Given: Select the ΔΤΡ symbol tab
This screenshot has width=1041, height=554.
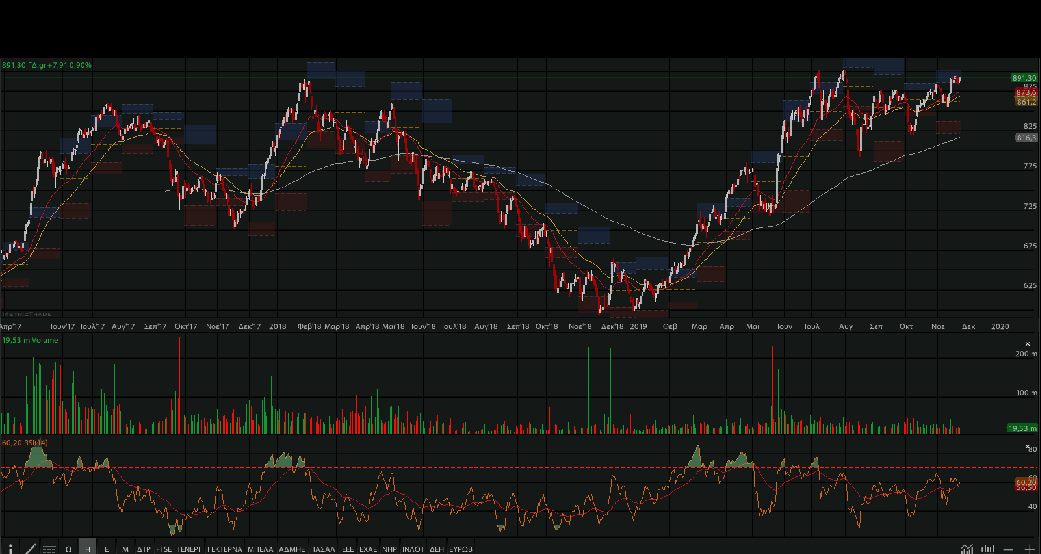Looking at the screenshot, I should pyautogui.click(x=143, y=549).
